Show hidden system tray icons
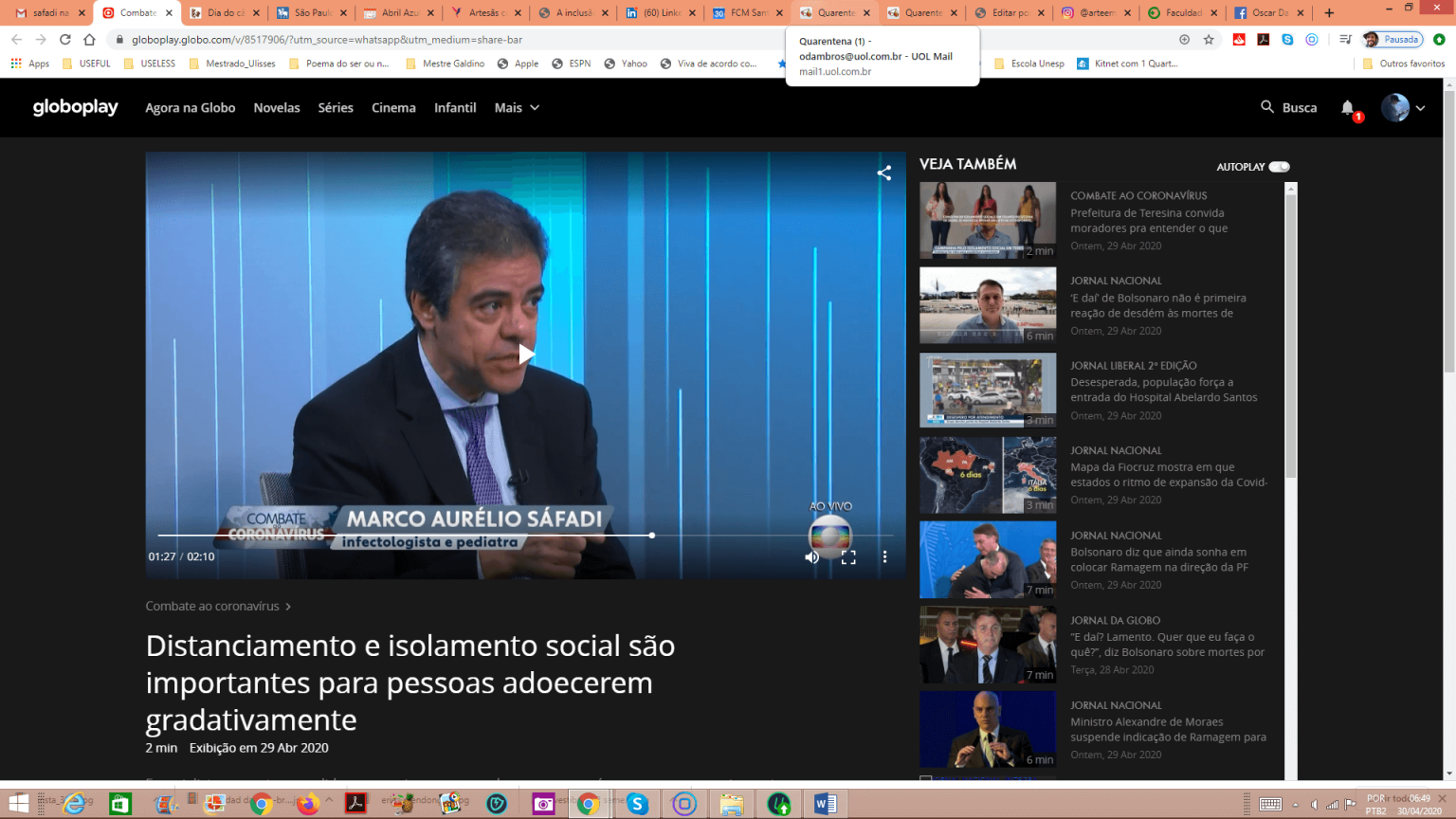 [1296, 805]
